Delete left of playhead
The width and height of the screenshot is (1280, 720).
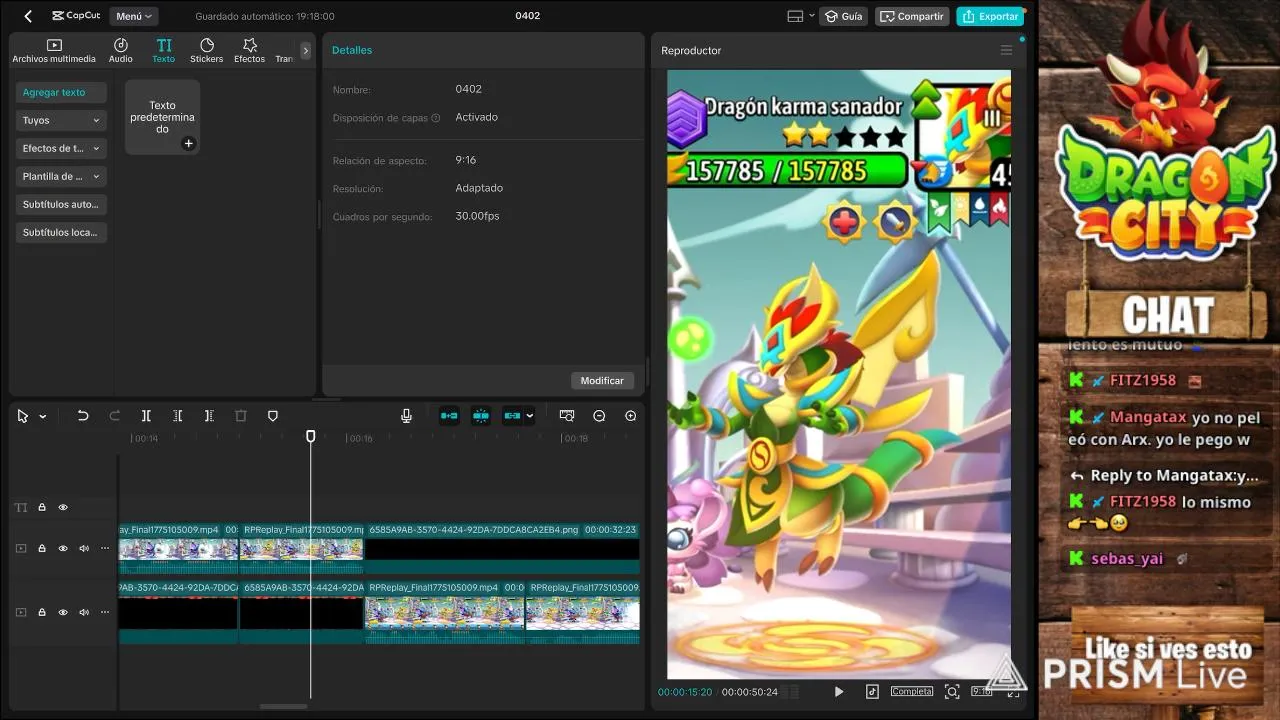point(177,416)
